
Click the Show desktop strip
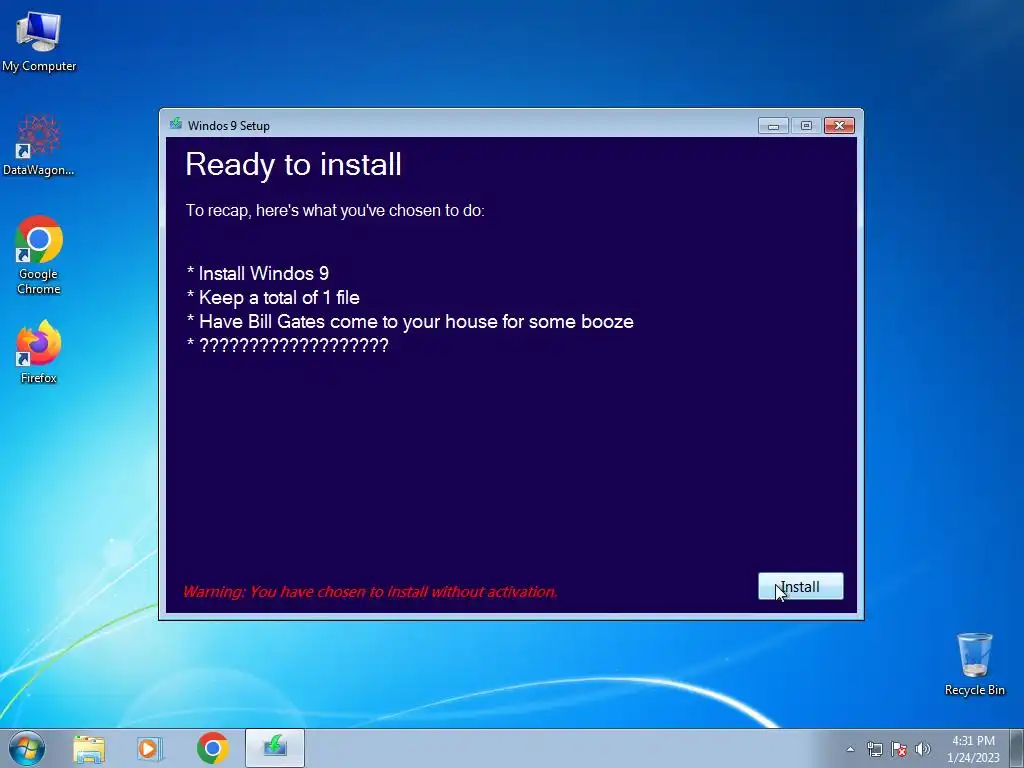[1017, 748]
